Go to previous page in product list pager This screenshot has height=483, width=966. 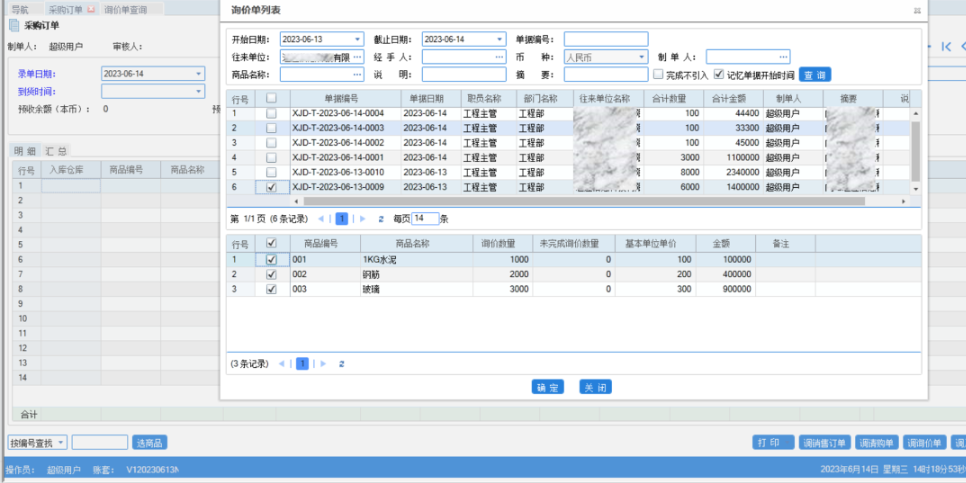pyautogui.click(x=281, y=364)
